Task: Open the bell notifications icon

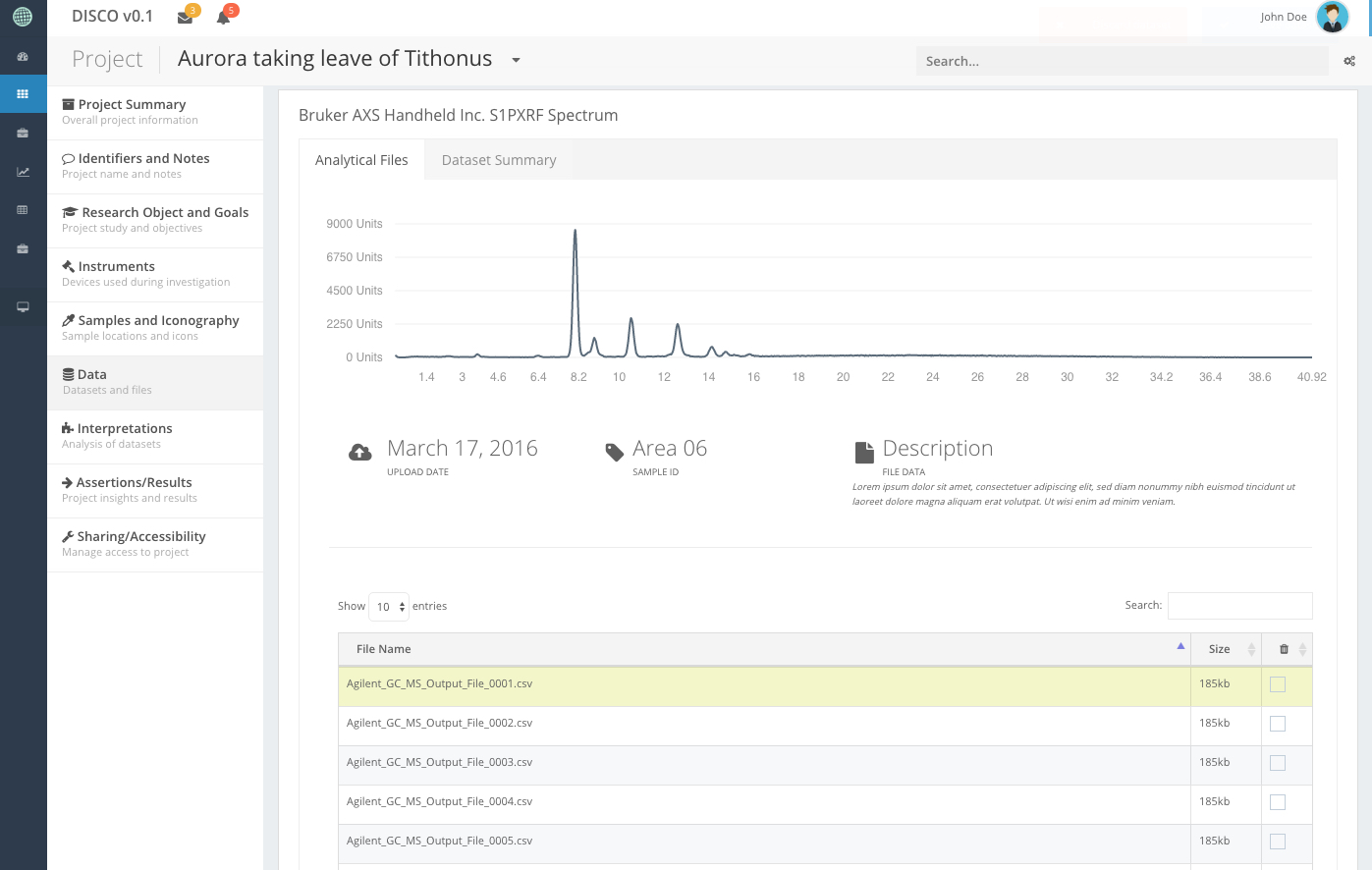Action: point(223,17)
